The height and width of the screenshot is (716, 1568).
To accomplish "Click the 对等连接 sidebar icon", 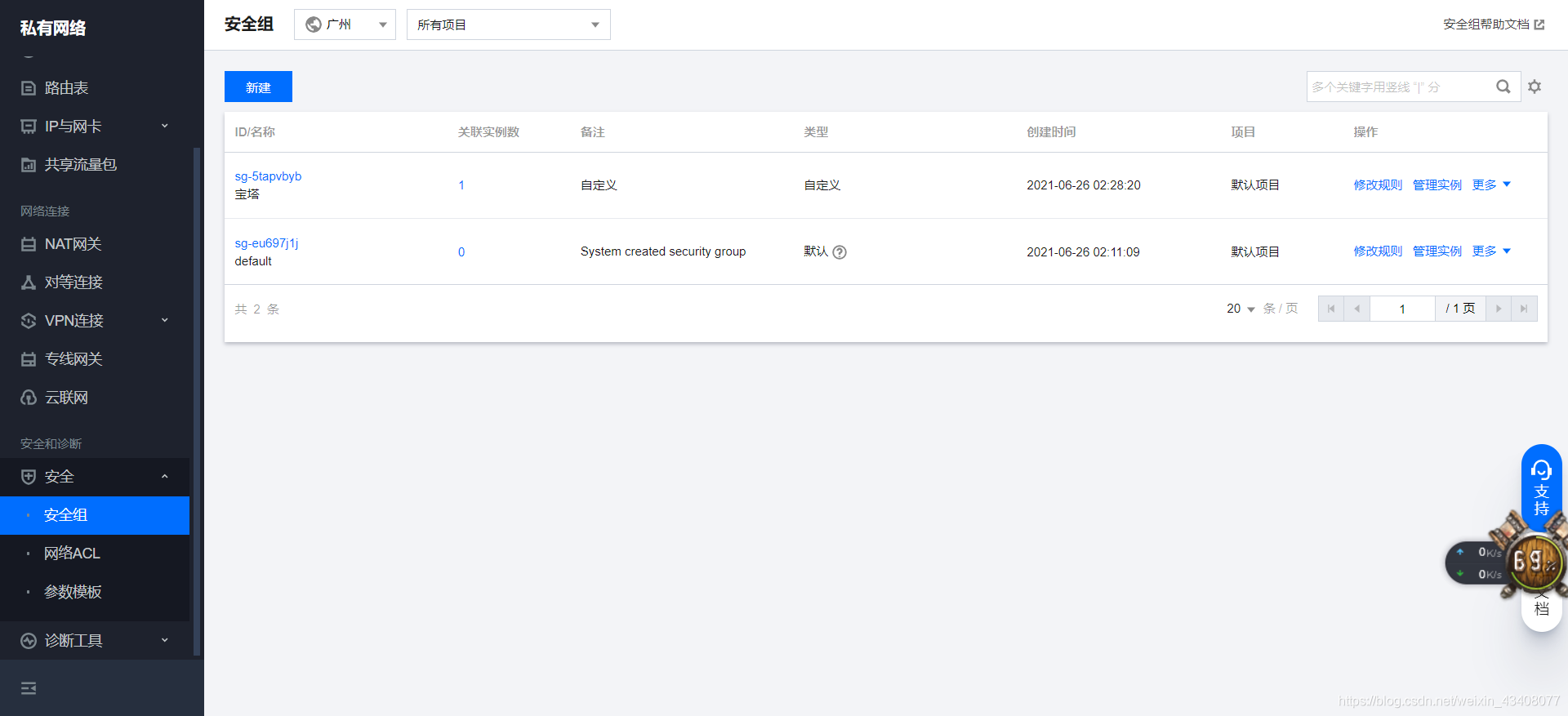I will pos(29,282).
